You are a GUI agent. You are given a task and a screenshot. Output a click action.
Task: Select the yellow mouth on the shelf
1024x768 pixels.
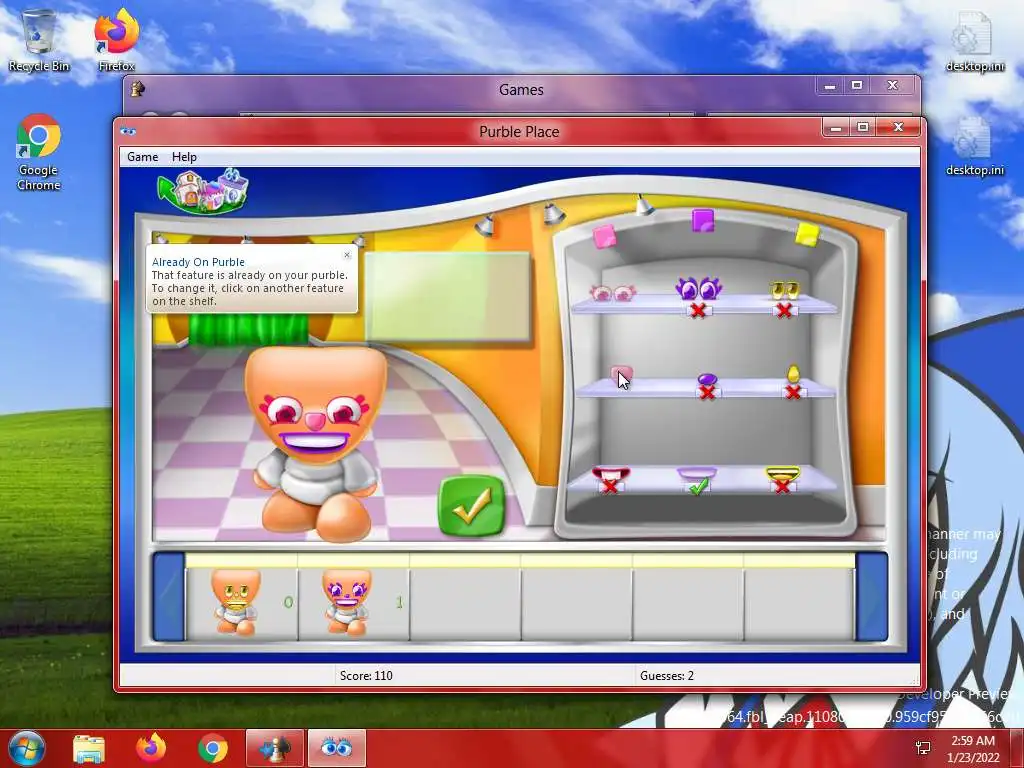point(782,473)
